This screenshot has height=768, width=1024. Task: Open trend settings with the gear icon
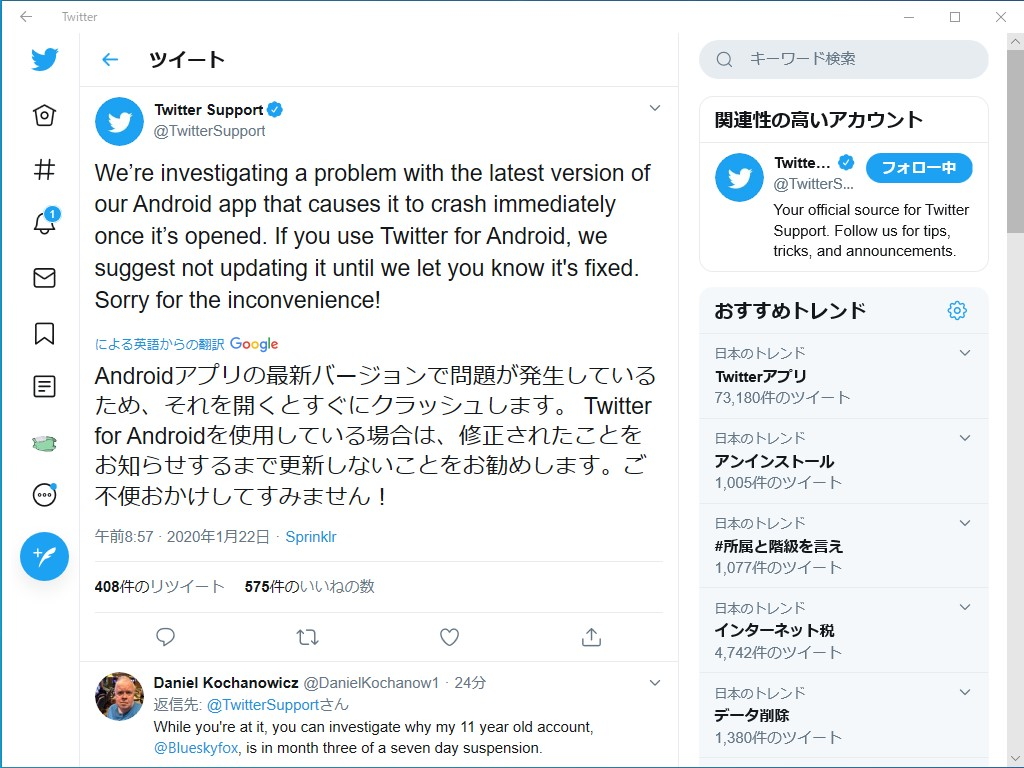pos(957,310)
